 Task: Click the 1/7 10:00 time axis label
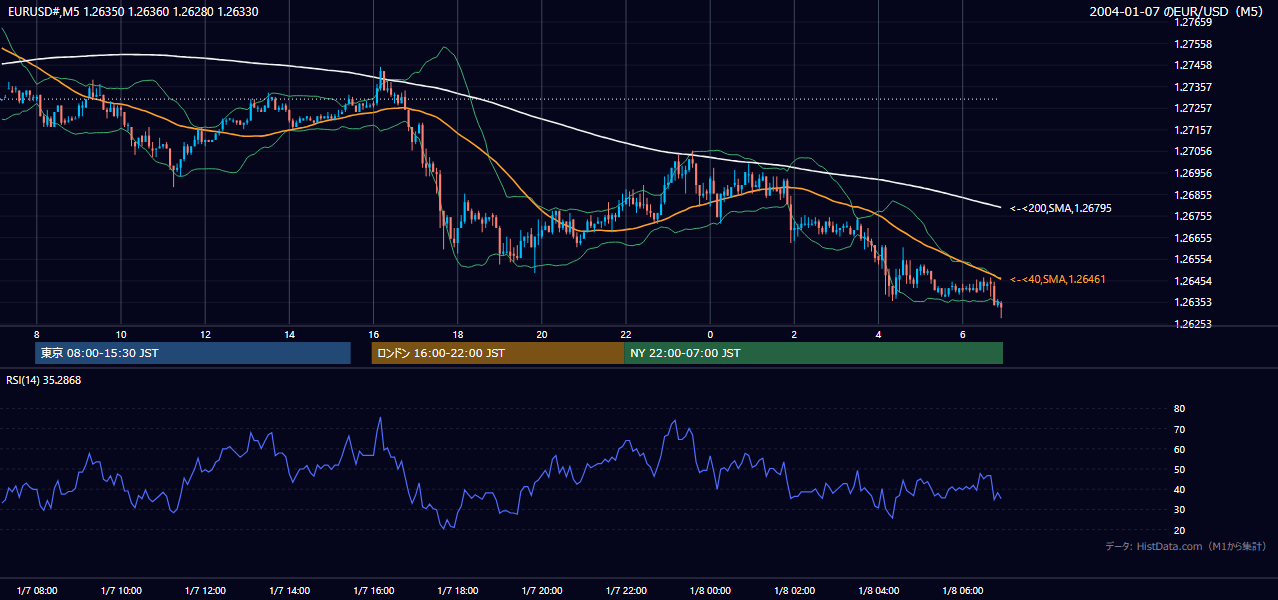121,590
